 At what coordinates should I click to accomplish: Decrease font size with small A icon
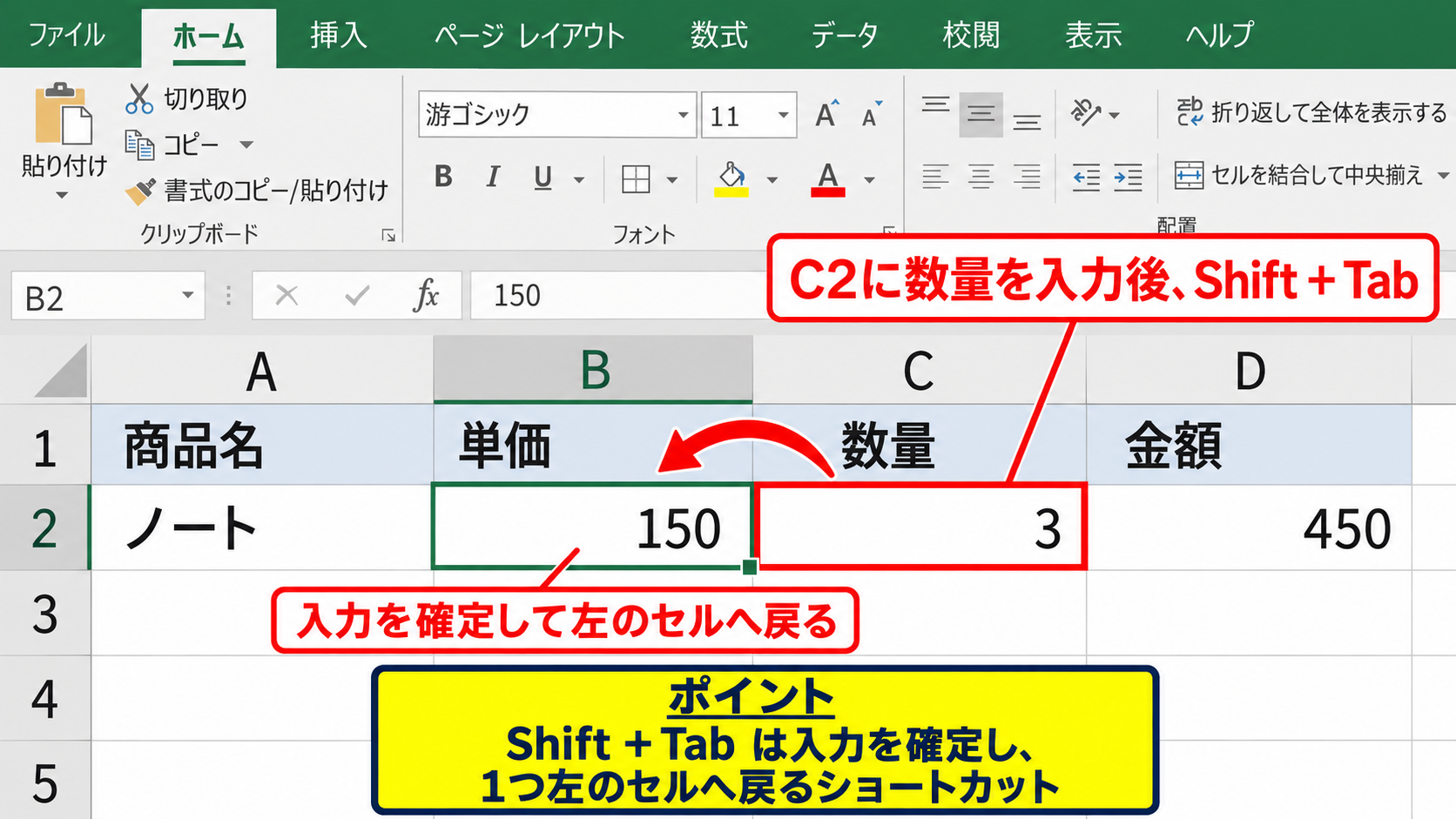pos(871,114)
